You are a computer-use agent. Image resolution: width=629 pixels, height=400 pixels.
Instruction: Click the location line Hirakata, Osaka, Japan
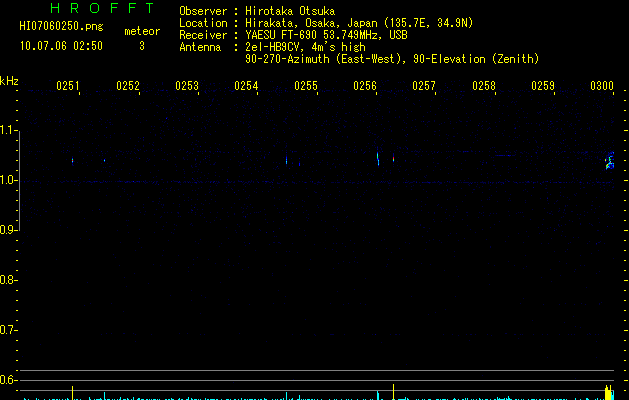pyautogui.click(x=311, y=23)
